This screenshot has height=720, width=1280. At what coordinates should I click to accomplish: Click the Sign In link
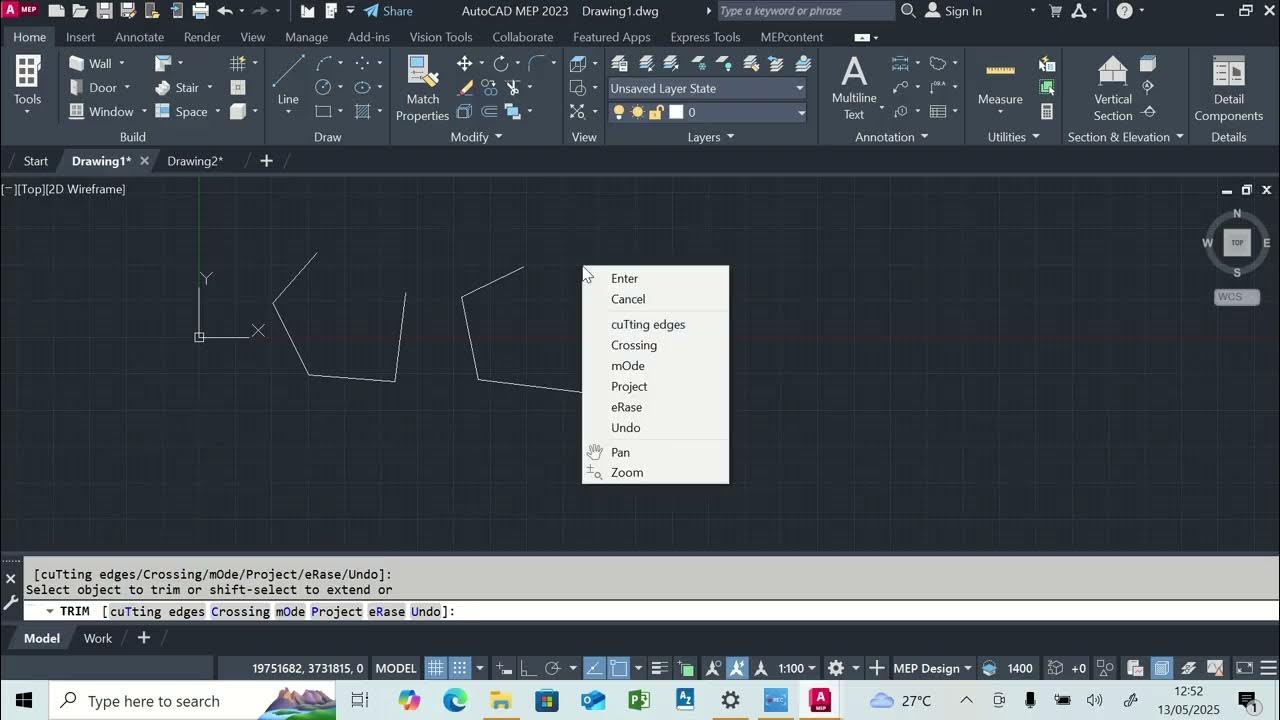pyautogui.click(x=961, y=11)
